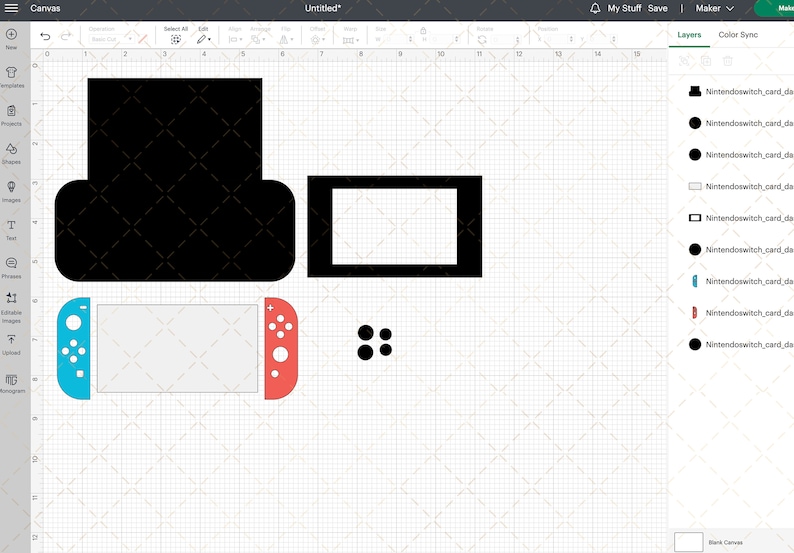This screenshot has width=794, height=553.
Task: Select the blue left Joy-Con on canvas
Action: pos(74,348)
